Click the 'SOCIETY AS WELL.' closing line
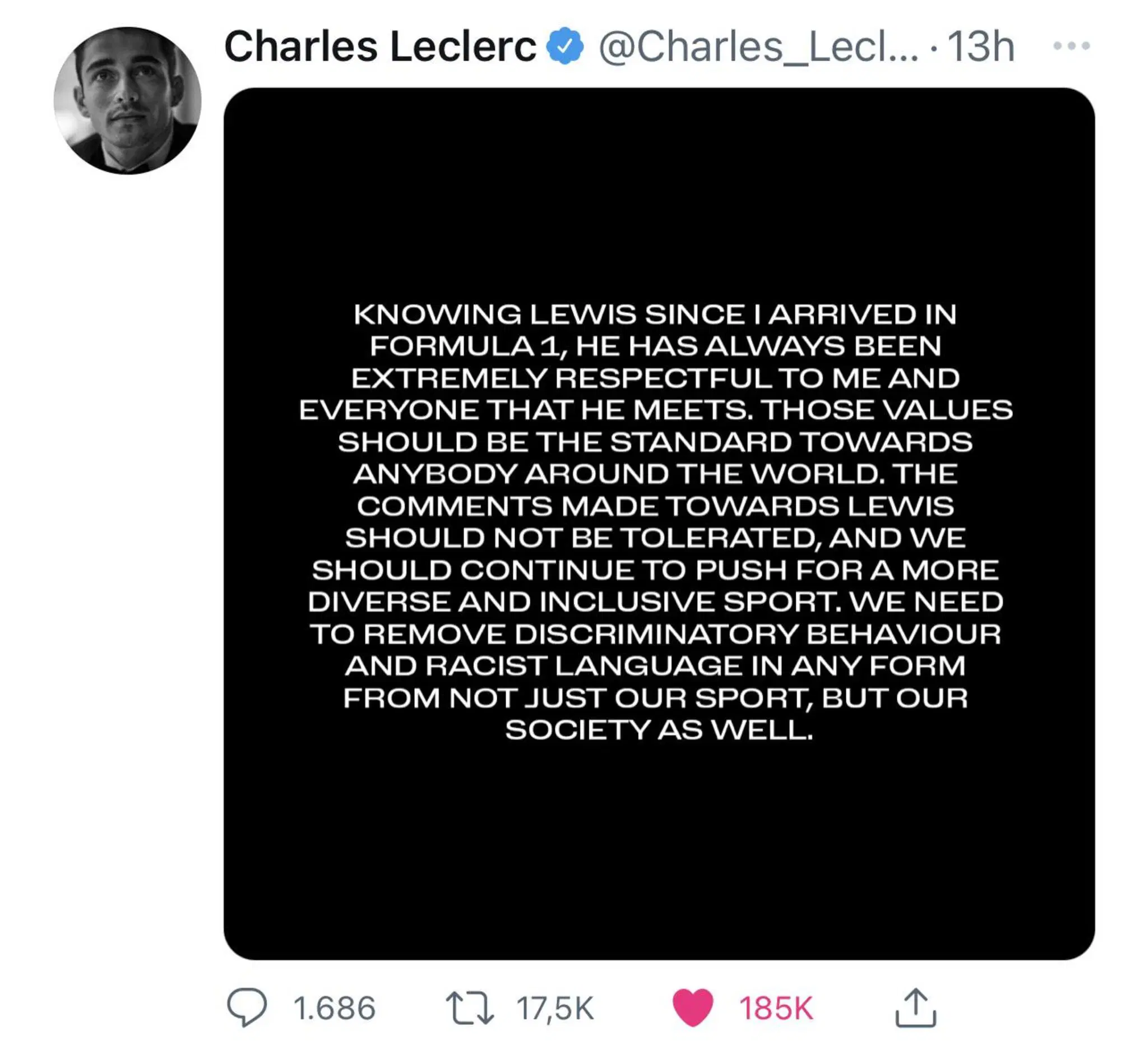The width and height of the screenshot is (1121, 1064). [659, 730]
